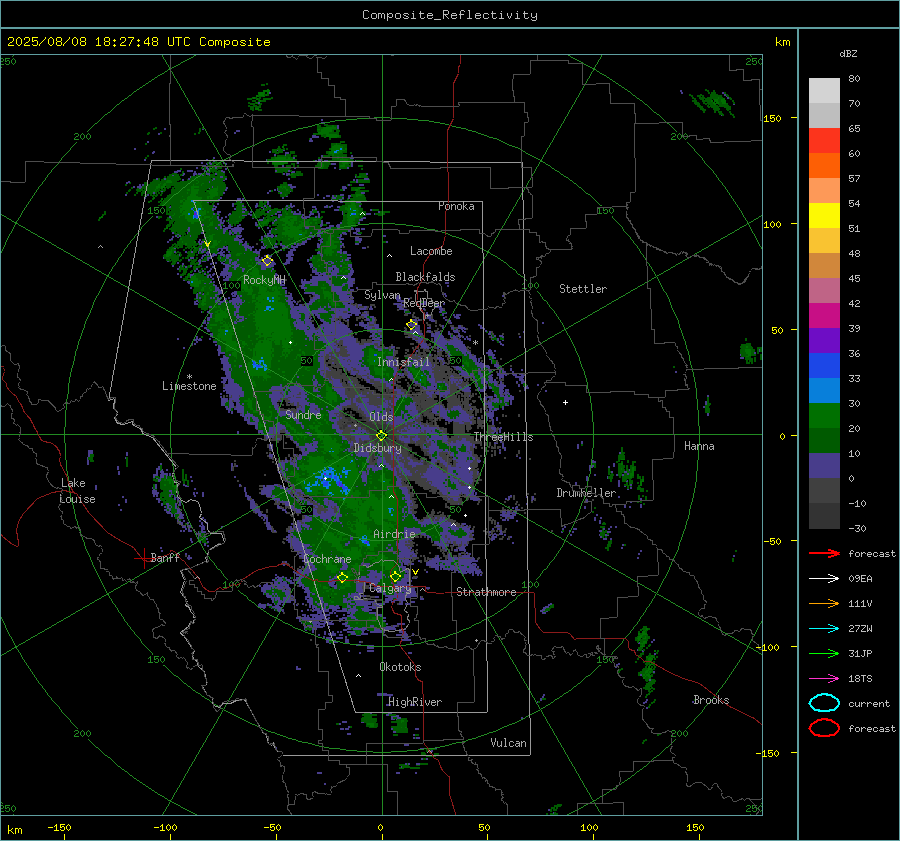This screenshot has width=900, height=841.
Task: Click the Airdrie label
Action: tap(394, 534)
